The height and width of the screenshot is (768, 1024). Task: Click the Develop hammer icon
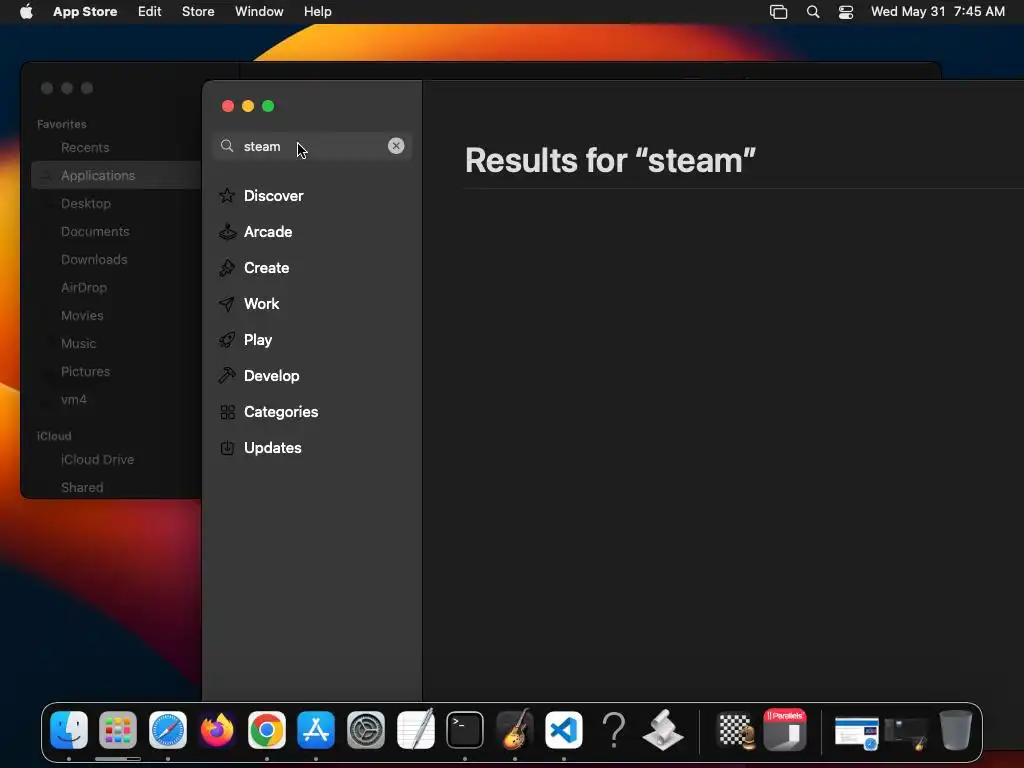[x=227, y=376]
